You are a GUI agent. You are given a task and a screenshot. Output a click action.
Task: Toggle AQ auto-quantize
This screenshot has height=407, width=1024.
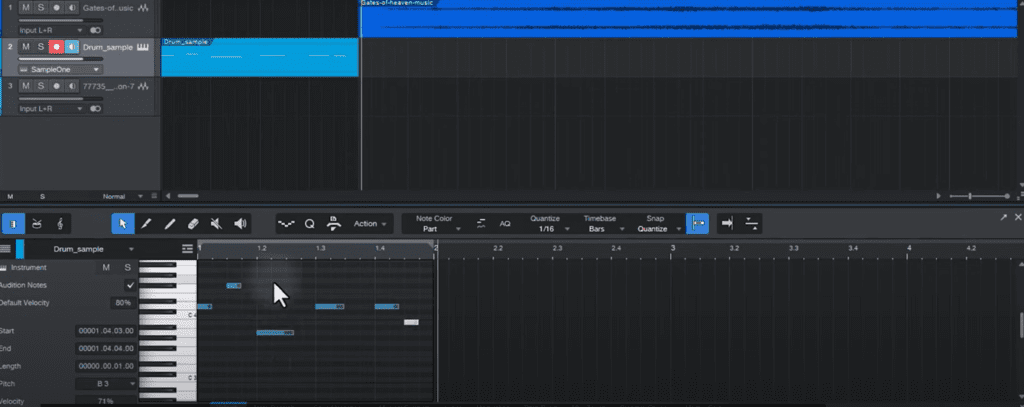(x=505, y=224)
